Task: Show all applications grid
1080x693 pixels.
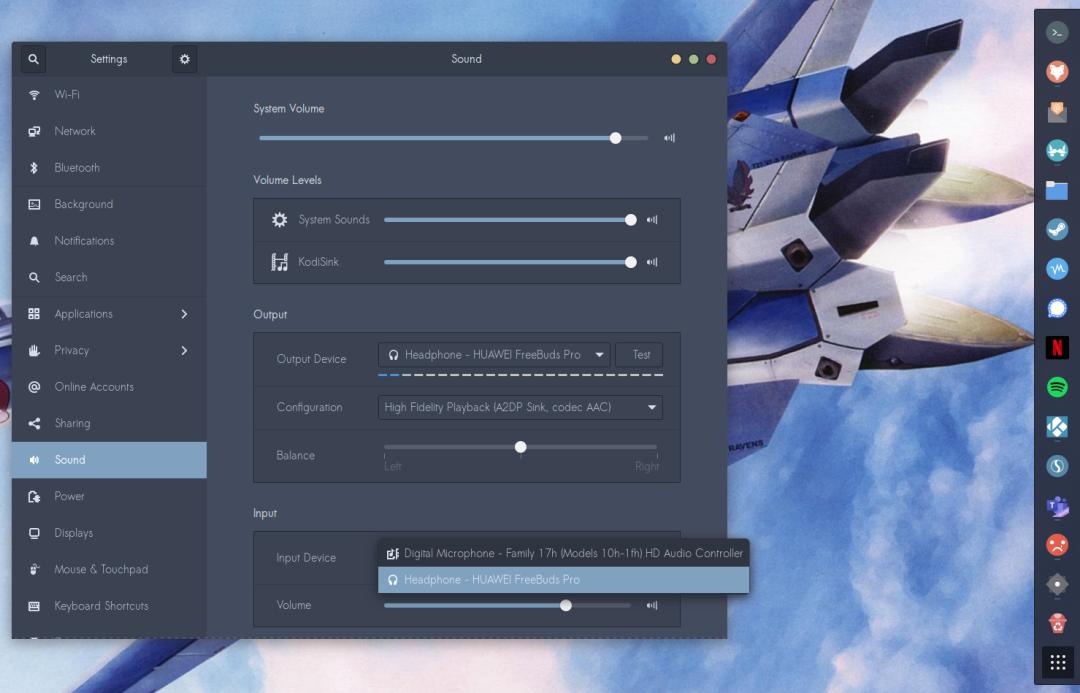Action: [1057, 663]
